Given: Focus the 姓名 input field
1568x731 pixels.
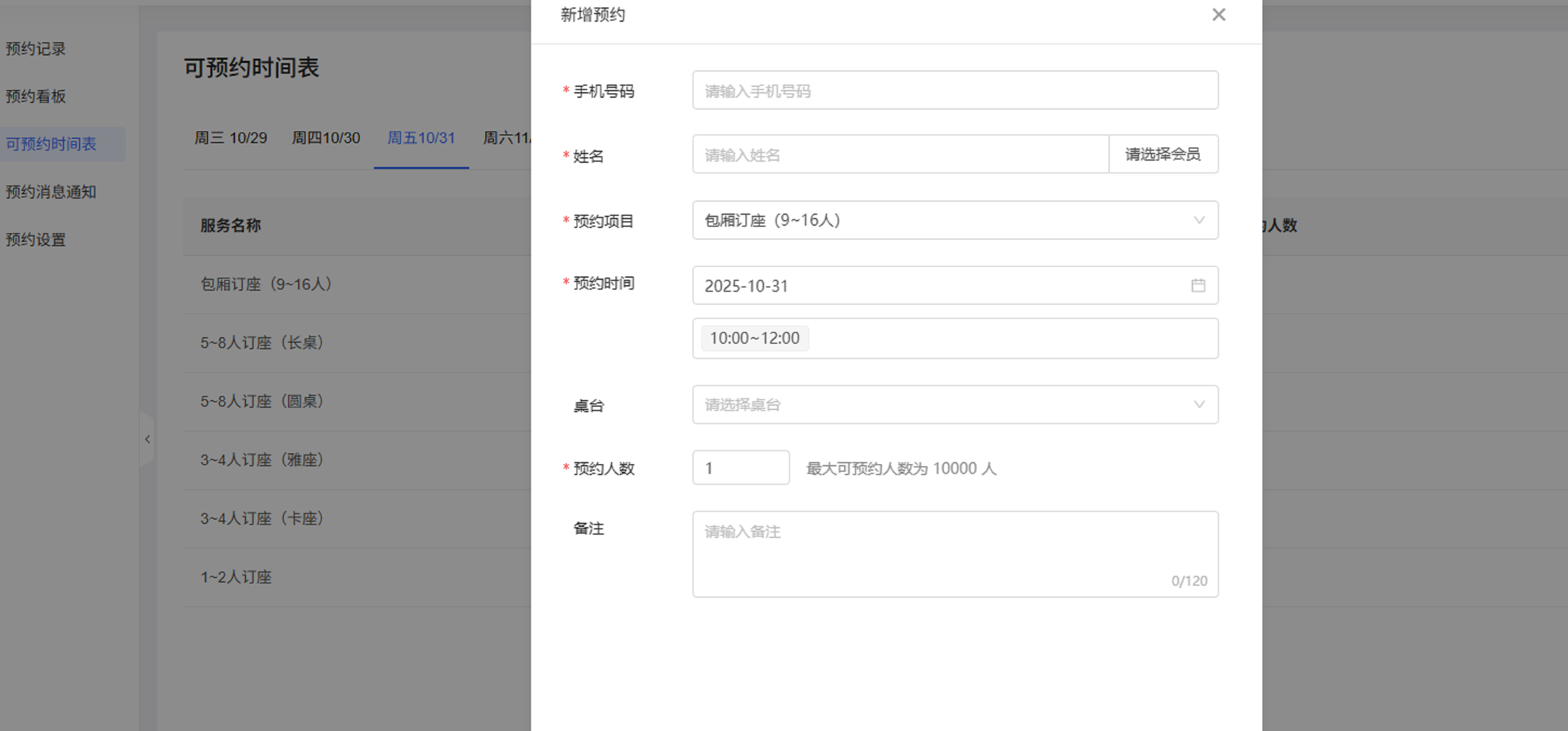Looking at the screenshot, I should pyautogui.click(x=900, y=155).
